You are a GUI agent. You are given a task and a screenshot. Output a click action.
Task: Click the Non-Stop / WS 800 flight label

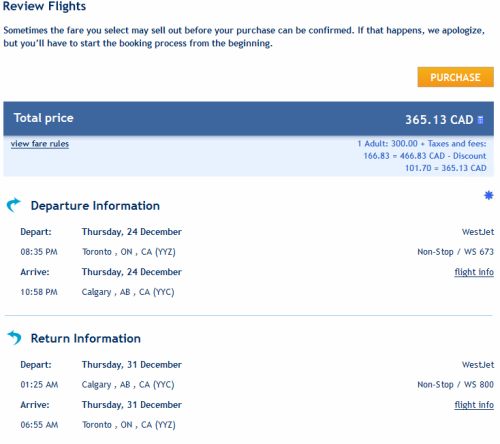click(455, 384)
